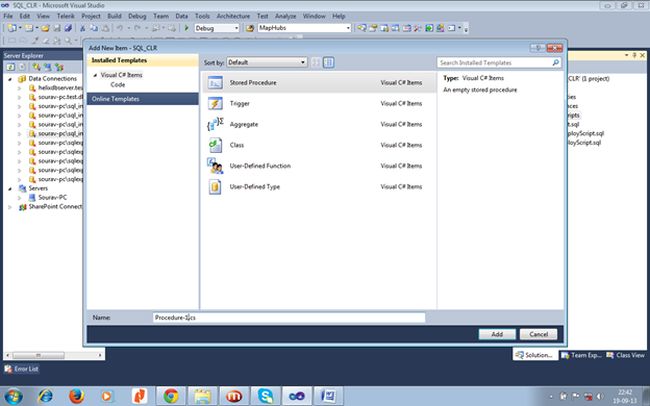The image size is (650, 406).
Task: Launch Skype from the taskbar
Action: (x=265, y=396)
